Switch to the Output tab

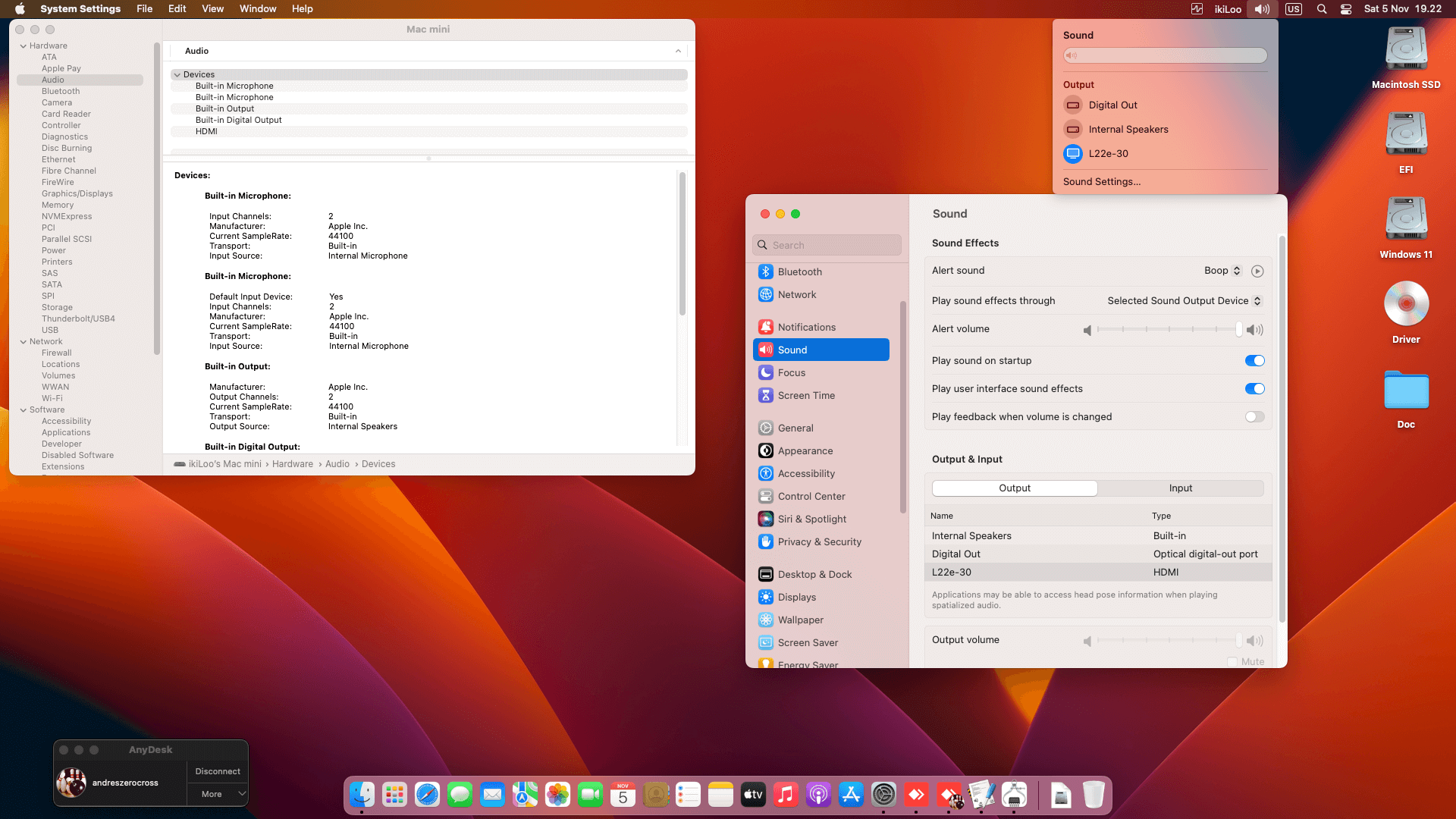(1015, 488)
